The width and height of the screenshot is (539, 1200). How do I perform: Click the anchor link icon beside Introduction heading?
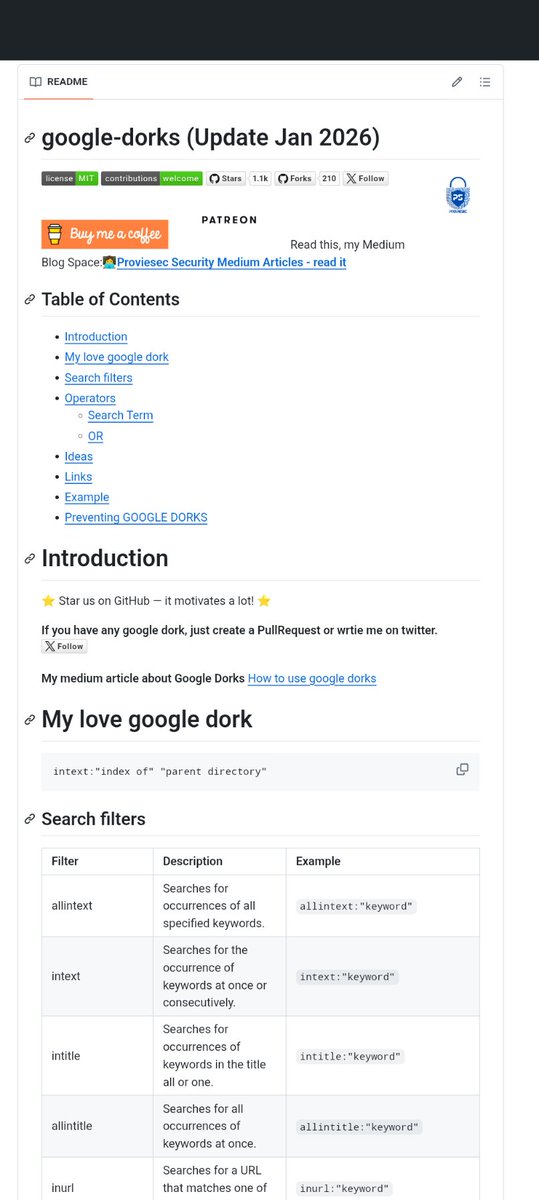(30, 558)
